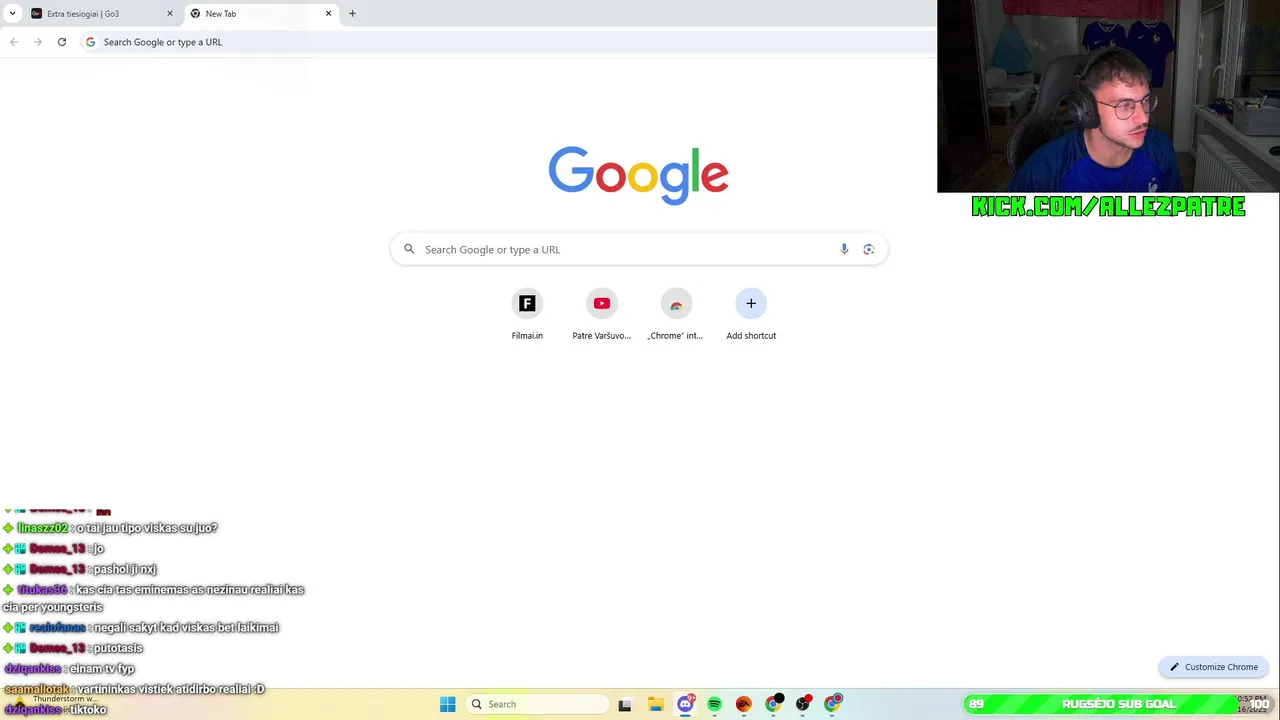1280x720 pixels.
Task: Click chat message 'einam tv fyp'
Action: tap(102, 669)
